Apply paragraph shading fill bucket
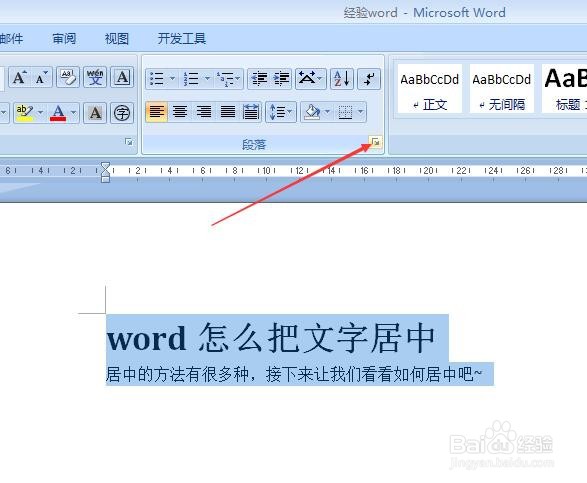 [312, 112]
